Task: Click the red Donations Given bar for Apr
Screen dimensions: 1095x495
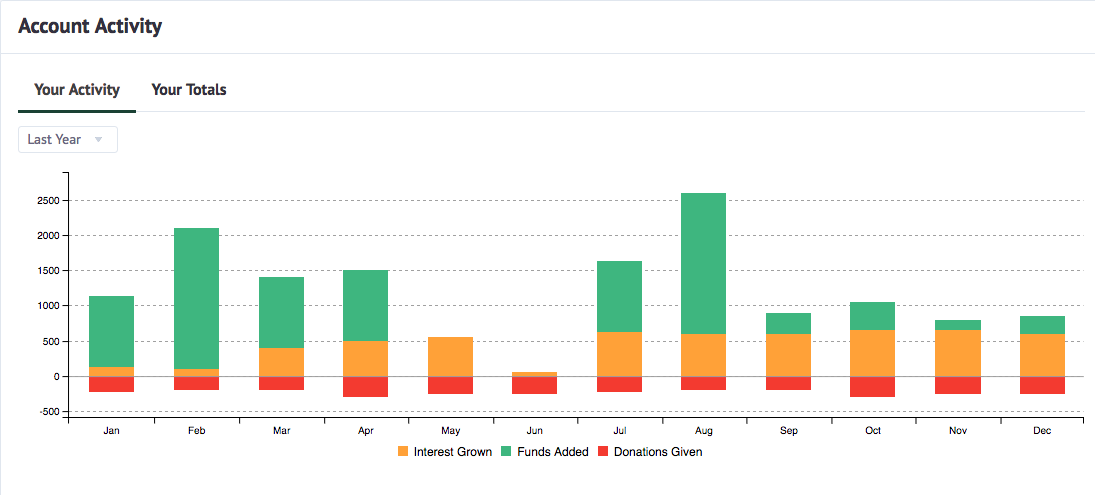Action: point(366,387)
